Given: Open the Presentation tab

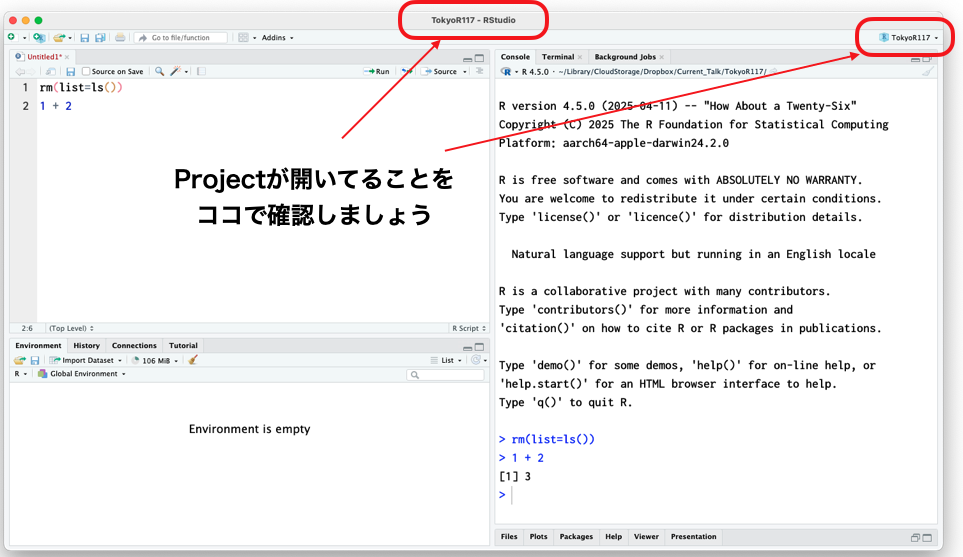Looking at the screenshot, I should point(693,537).
